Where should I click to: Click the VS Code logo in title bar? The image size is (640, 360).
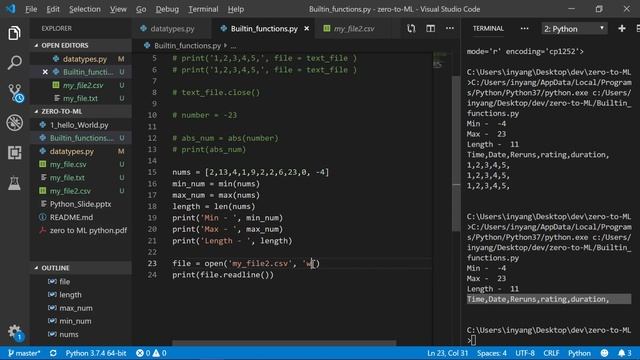[11, 9]
